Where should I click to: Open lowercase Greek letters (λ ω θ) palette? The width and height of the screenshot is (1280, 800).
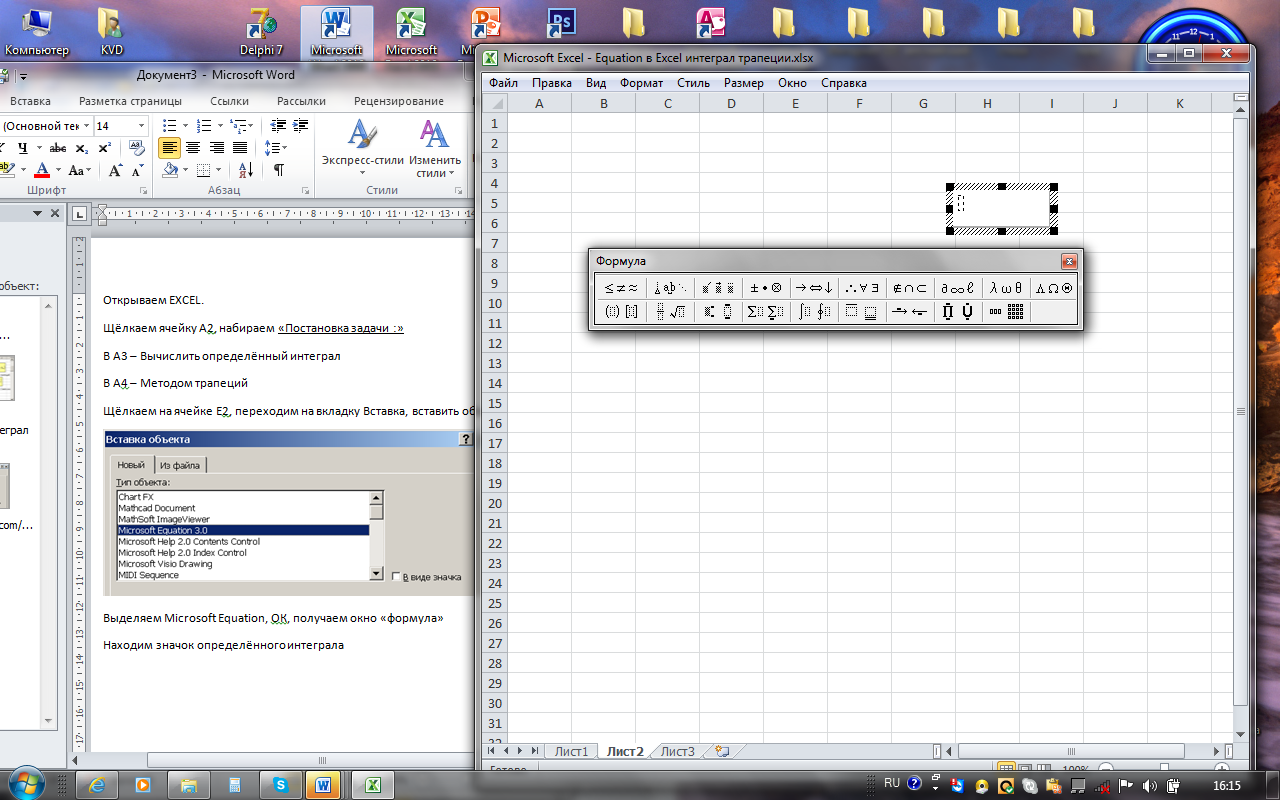click(x=1006, y=288)
